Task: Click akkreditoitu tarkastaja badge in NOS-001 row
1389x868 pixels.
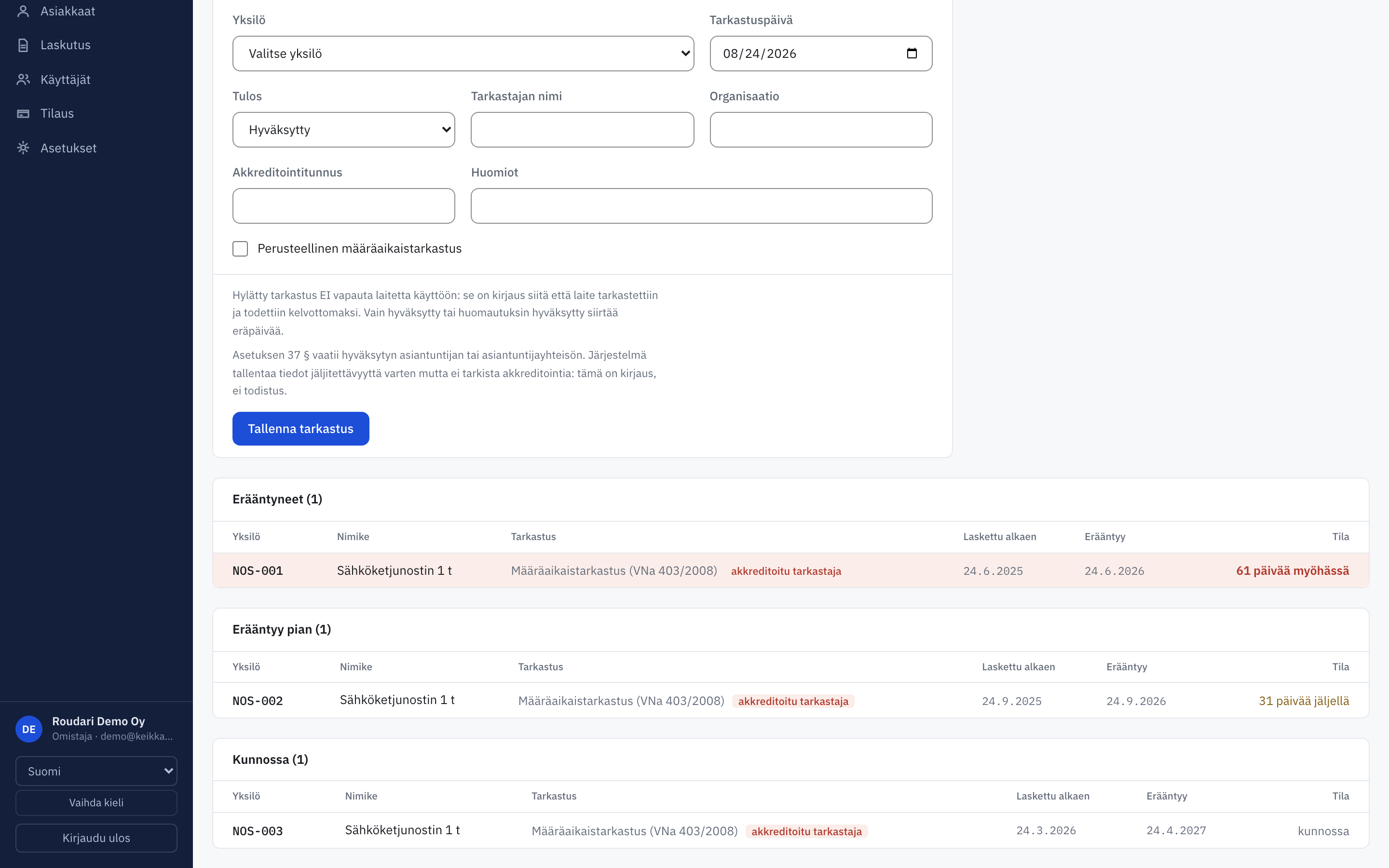Action: point(786,571)
